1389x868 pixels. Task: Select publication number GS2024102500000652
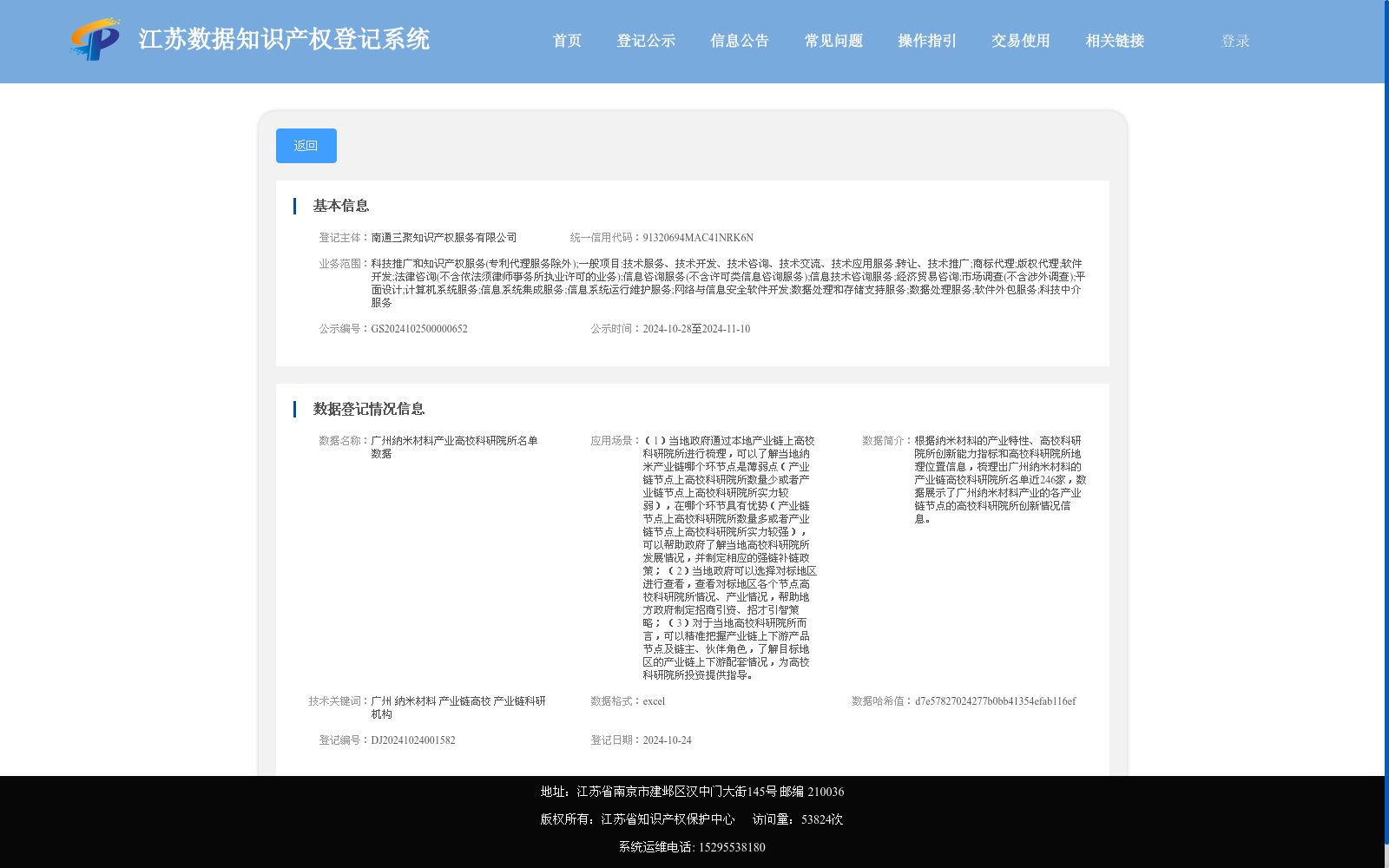click(x=419, y=329)
